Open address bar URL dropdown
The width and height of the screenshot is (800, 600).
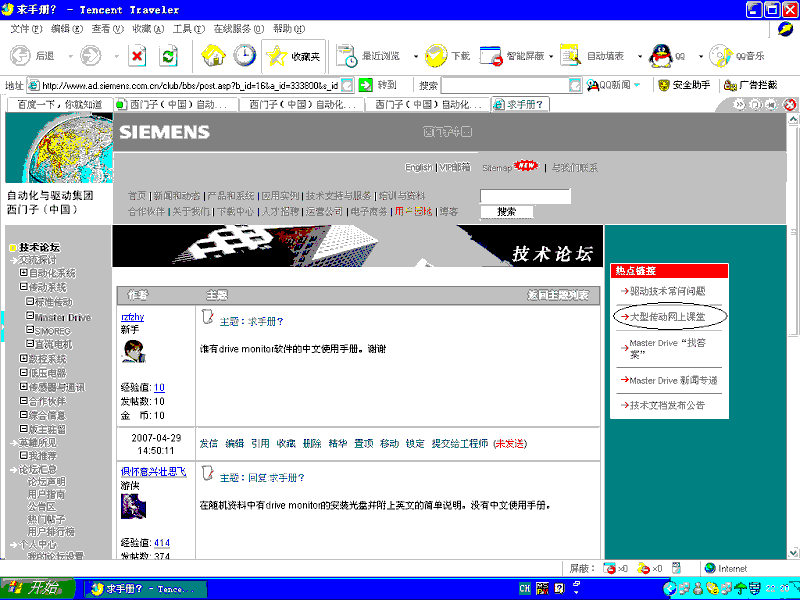[x=347, y=85]
